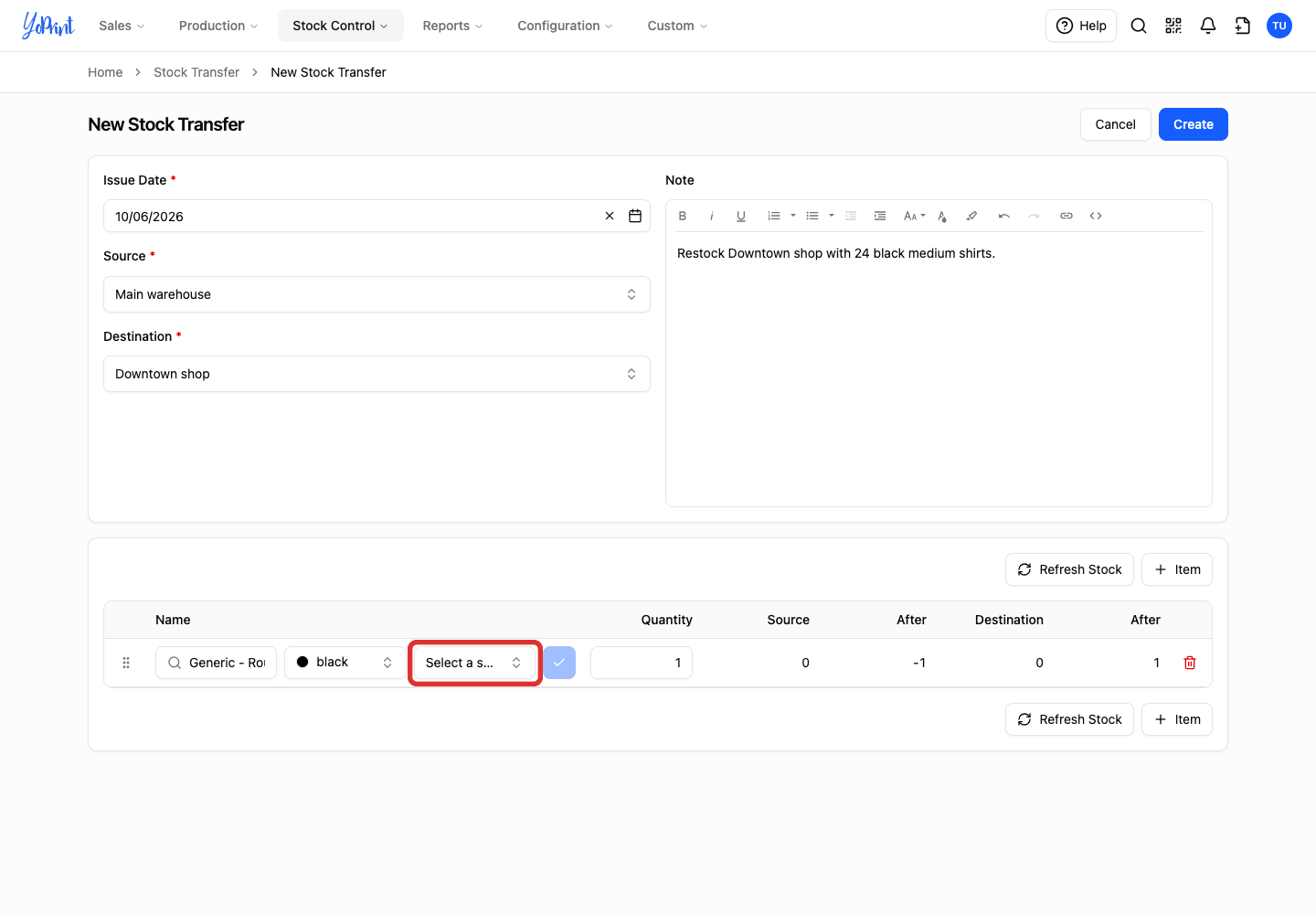Open the Select a size dropdown
1316x914 pixels.
pyautogui.click(x=474, y=663)
